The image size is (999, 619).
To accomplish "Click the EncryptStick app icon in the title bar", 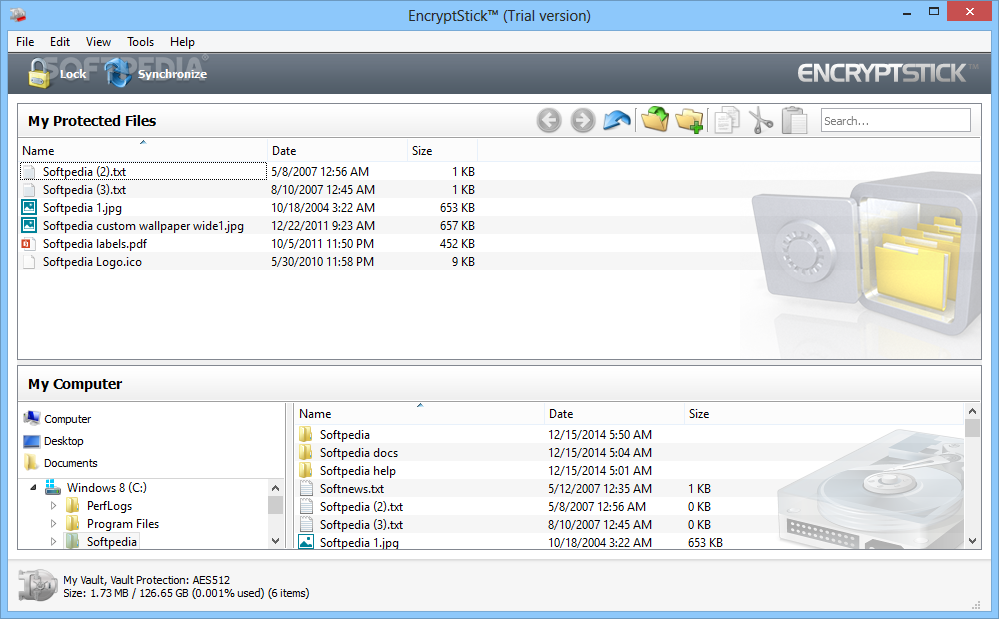I will [x=17, y=14].
